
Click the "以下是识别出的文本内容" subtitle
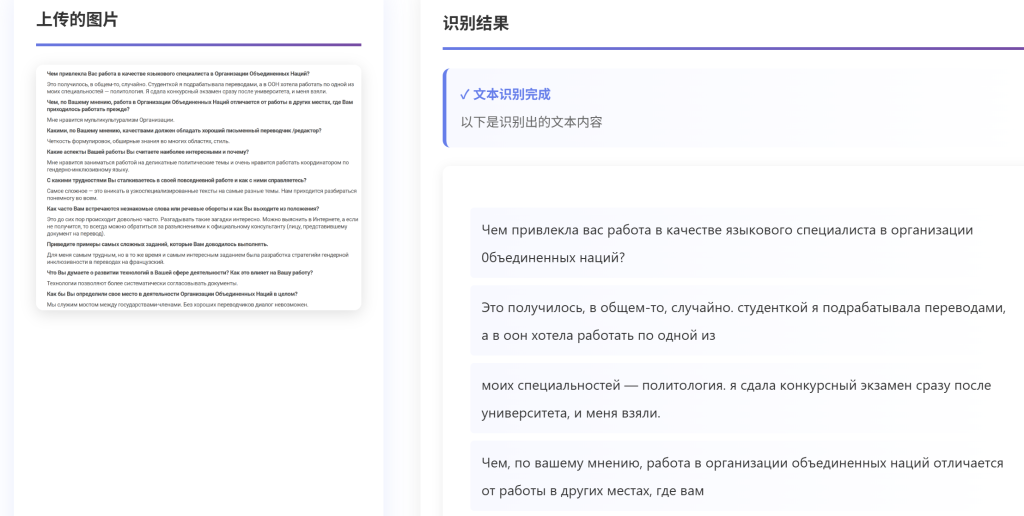click(x=532, y=122)
